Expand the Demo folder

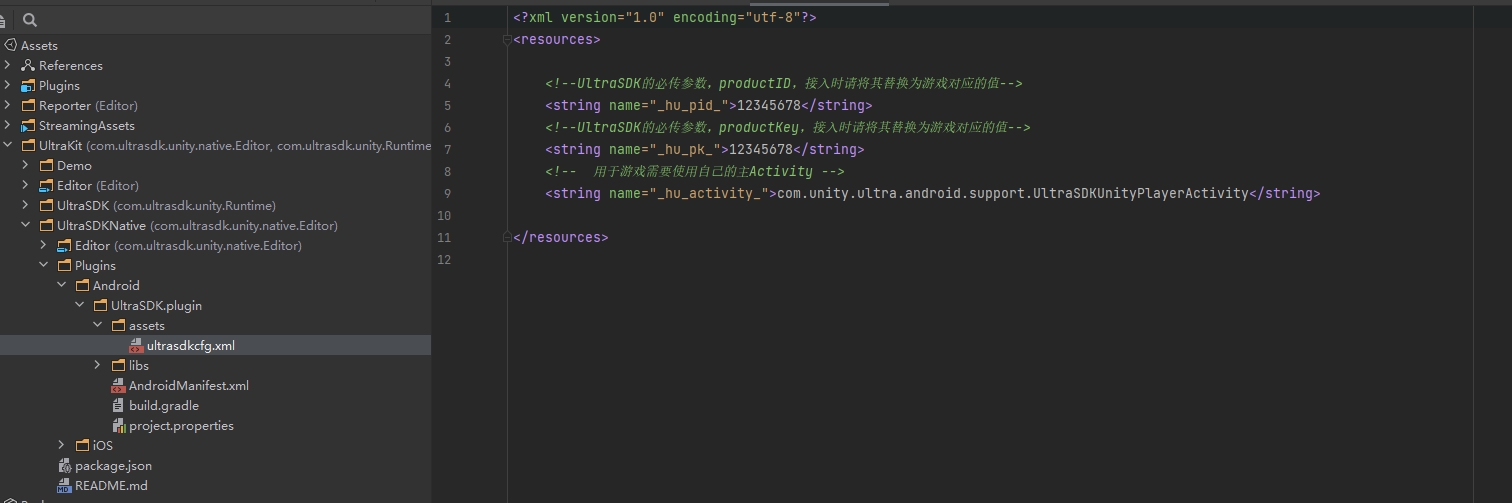26,165
